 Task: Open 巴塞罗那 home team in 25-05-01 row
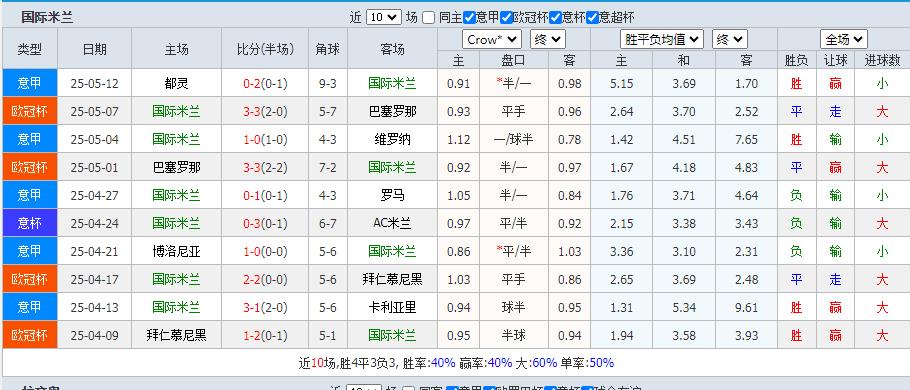point(176,168)
